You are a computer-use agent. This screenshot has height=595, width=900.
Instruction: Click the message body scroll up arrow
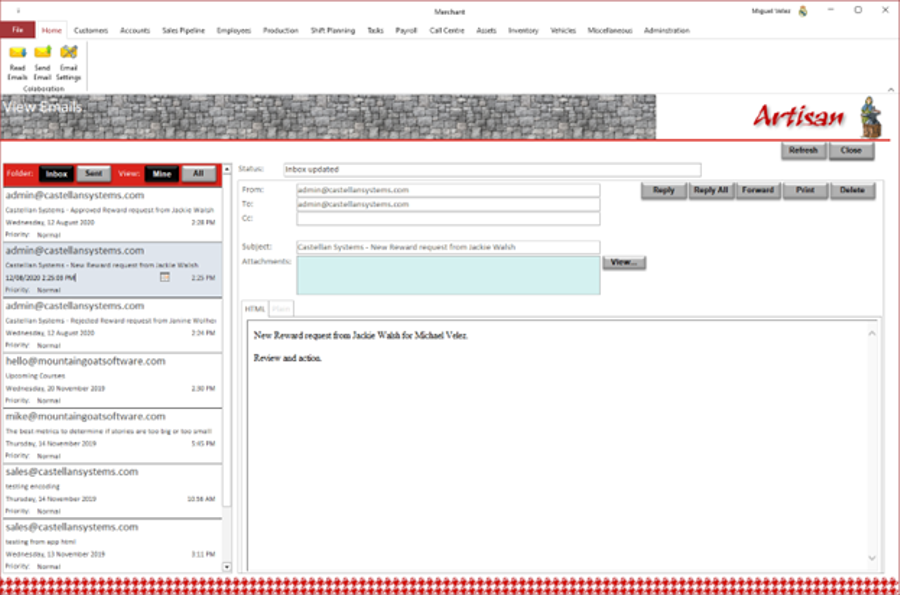point(872,333)
